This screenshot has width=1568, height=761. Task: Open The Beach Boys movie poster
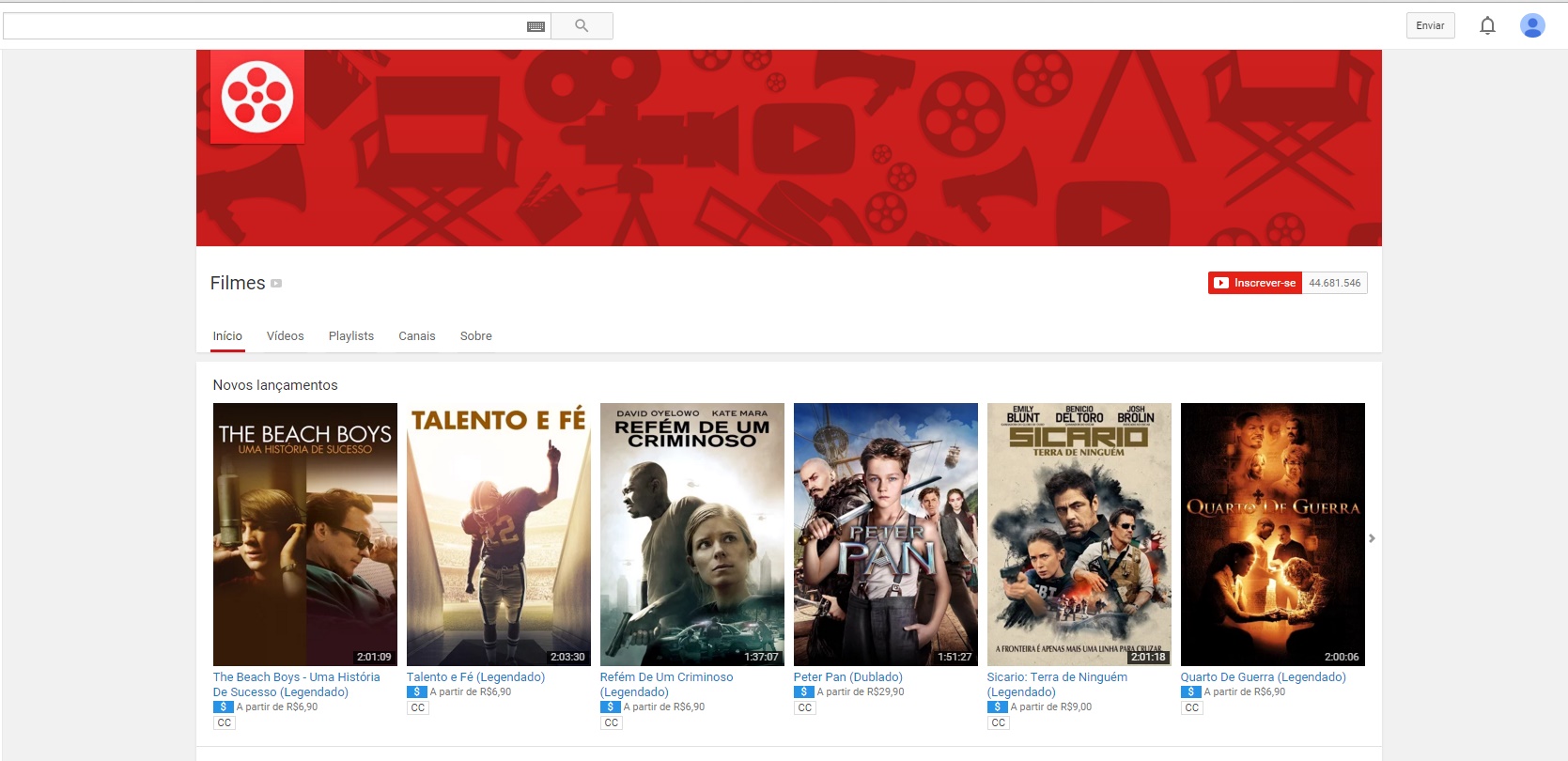305,535
